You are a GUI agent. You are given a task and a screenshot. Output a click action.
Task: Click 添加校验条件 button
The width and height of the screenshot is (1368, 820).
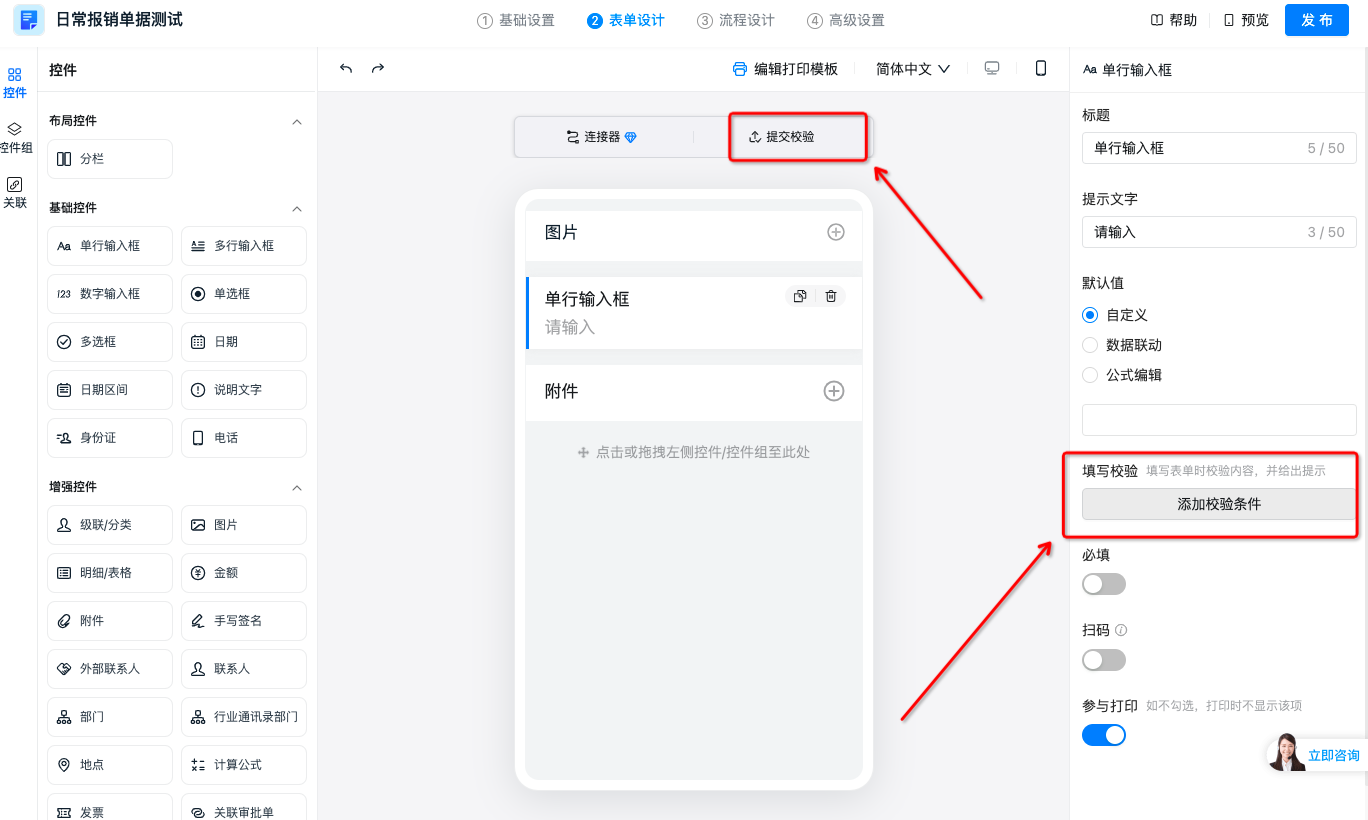click(1219, 504)
